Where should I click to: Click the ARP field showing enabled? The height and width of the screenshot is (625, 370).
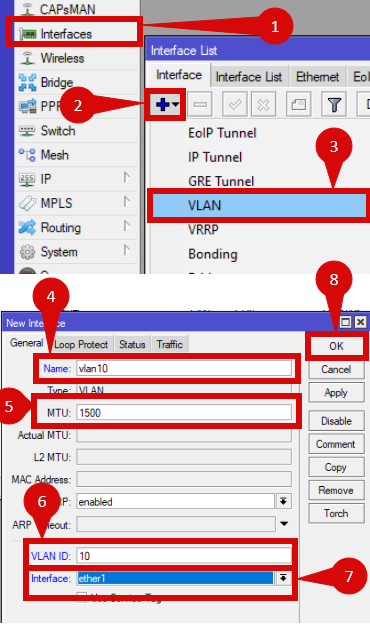tap(175, 501)
